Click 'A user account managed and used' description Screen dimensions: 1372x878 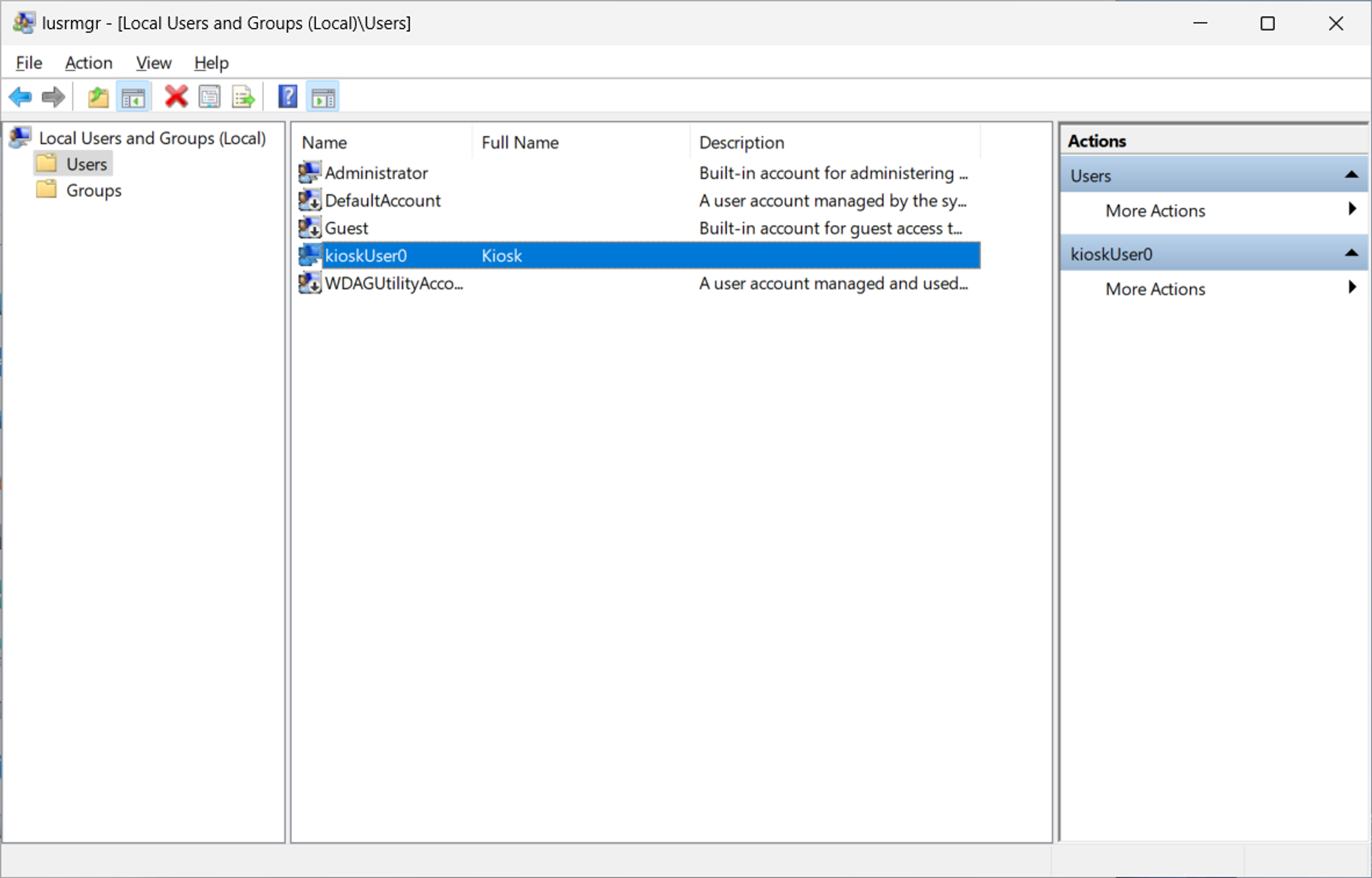(833, 283)
